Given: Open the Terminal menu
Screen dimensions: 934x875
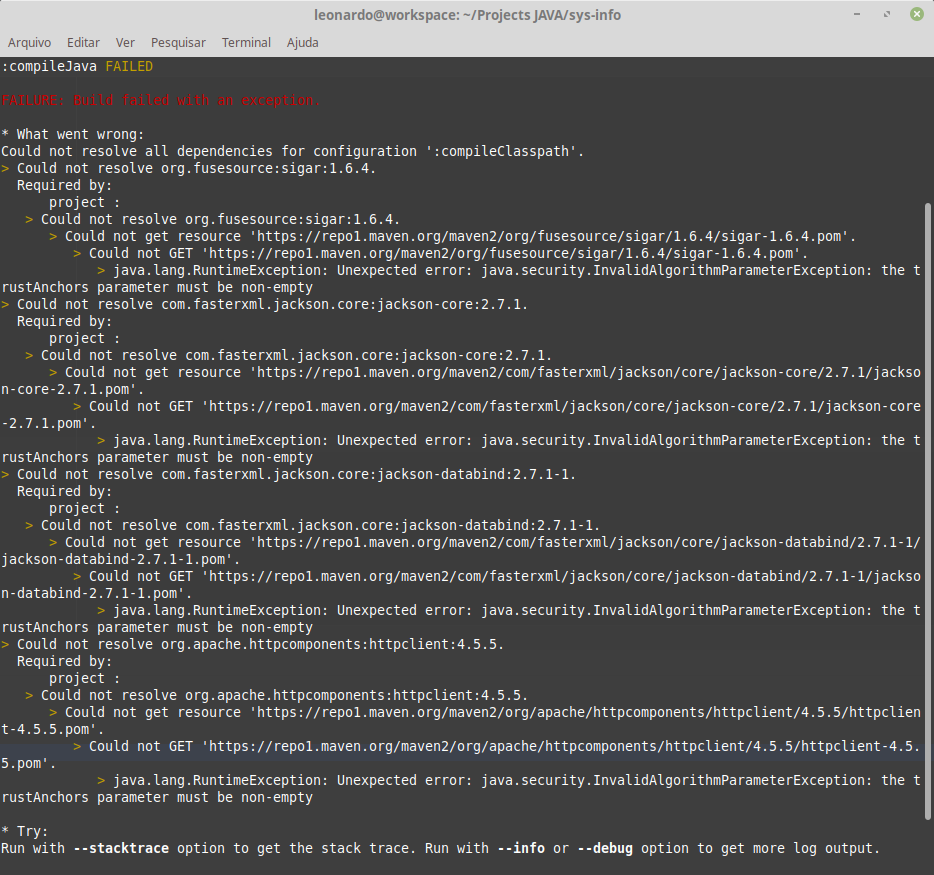Looking at the screenshot, I should (x=246, y=43).
